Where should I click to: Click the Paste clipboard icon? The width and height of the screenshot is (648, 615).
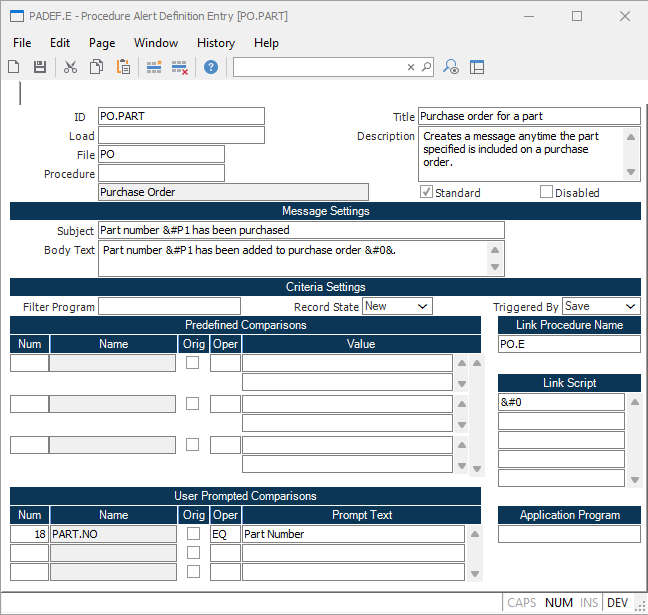124,67
